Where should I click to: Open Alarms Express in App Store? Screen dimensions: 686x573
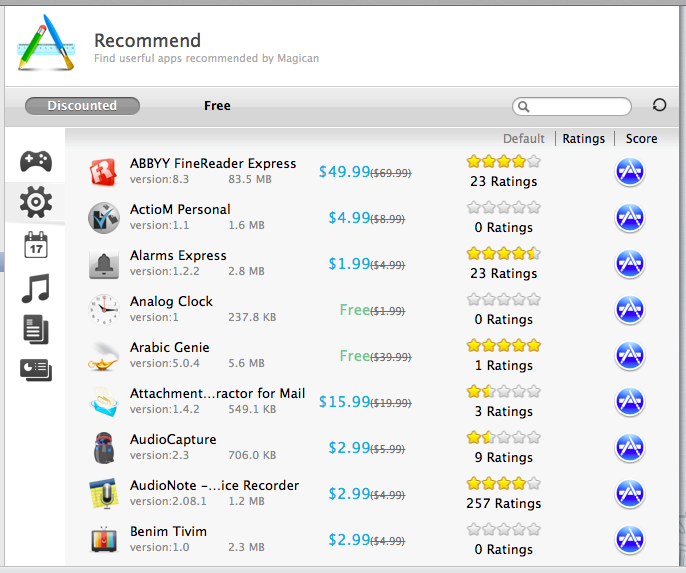click(x=630, y=263)
